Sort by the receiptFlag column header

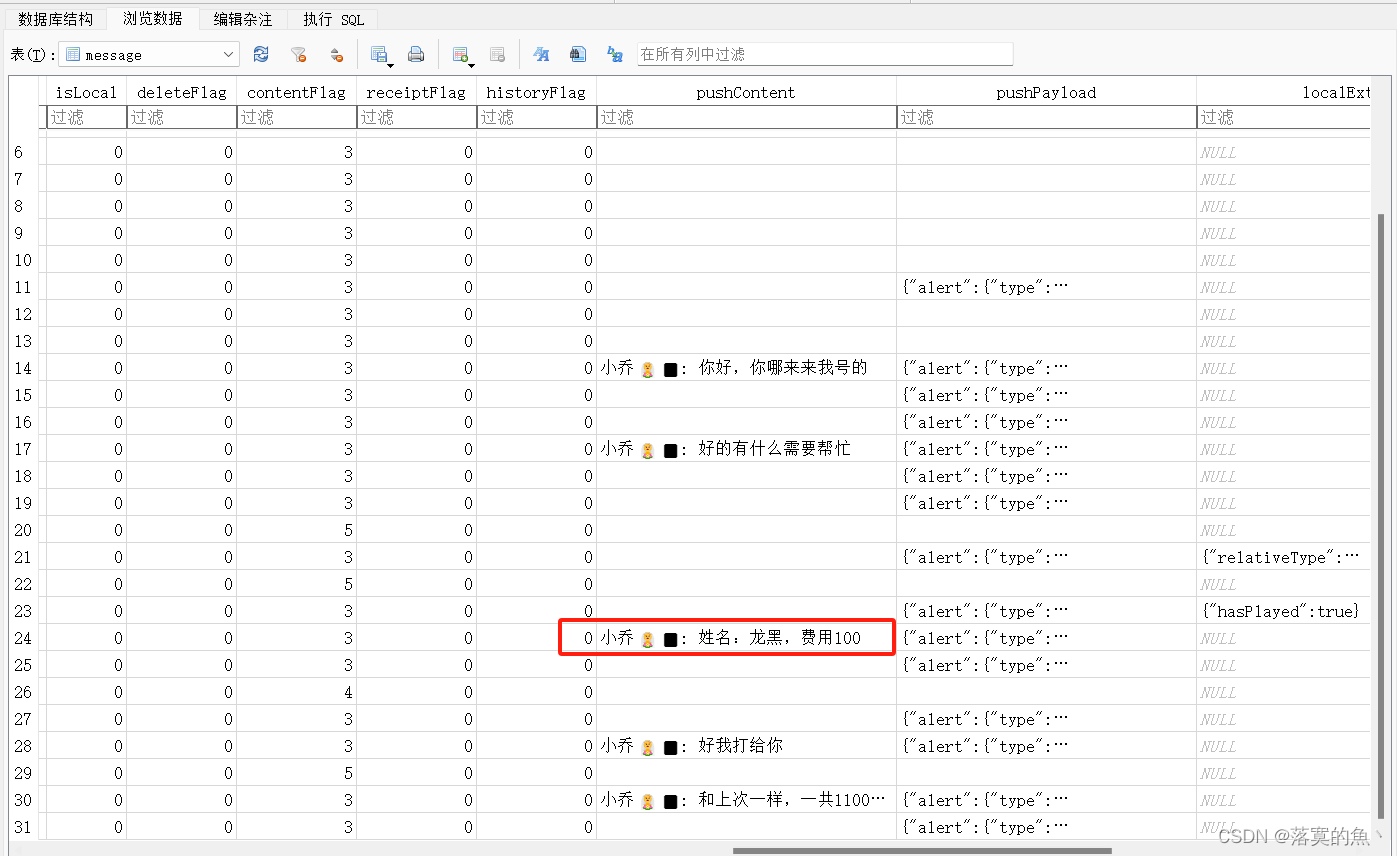point(417,92)
